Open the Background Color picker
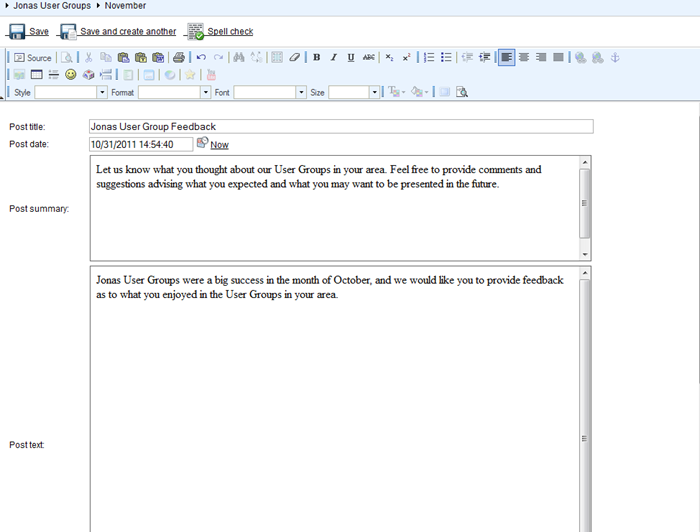This screenshot has height=532, width=700. [419, 92]
